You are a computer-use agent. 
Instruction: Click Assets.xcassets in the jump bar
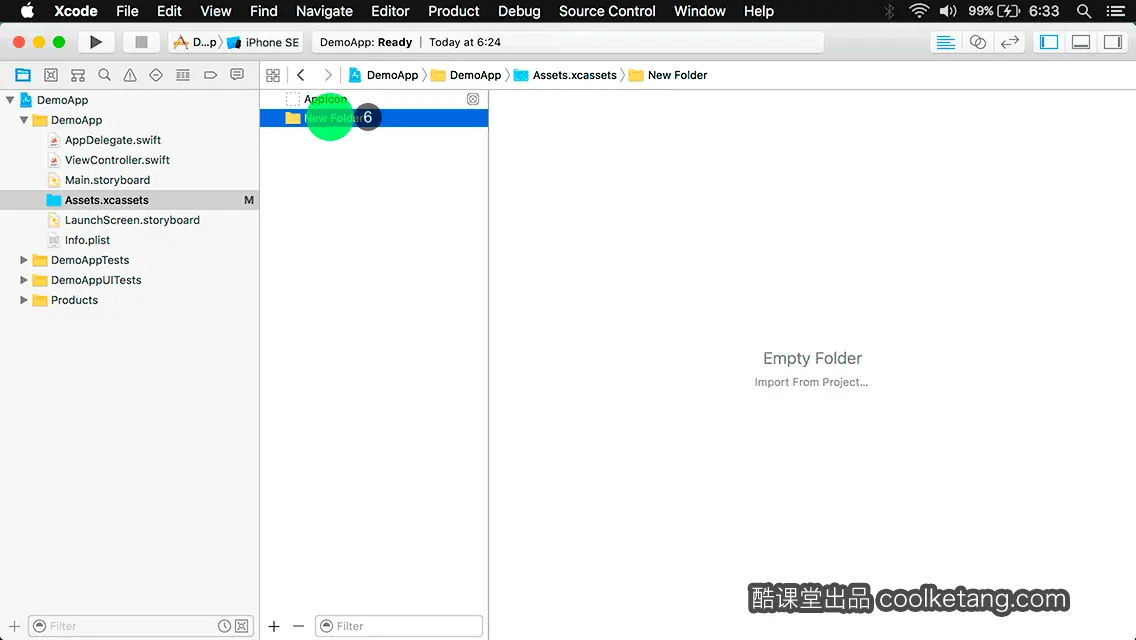(565, 75)
